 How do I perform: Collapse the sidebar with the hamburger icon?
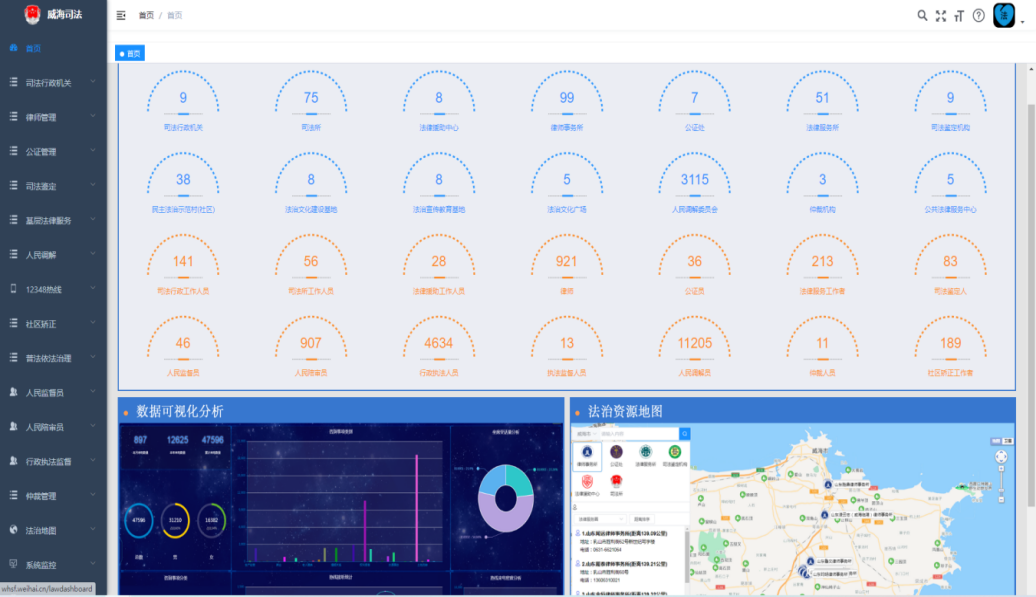(121, 15)
